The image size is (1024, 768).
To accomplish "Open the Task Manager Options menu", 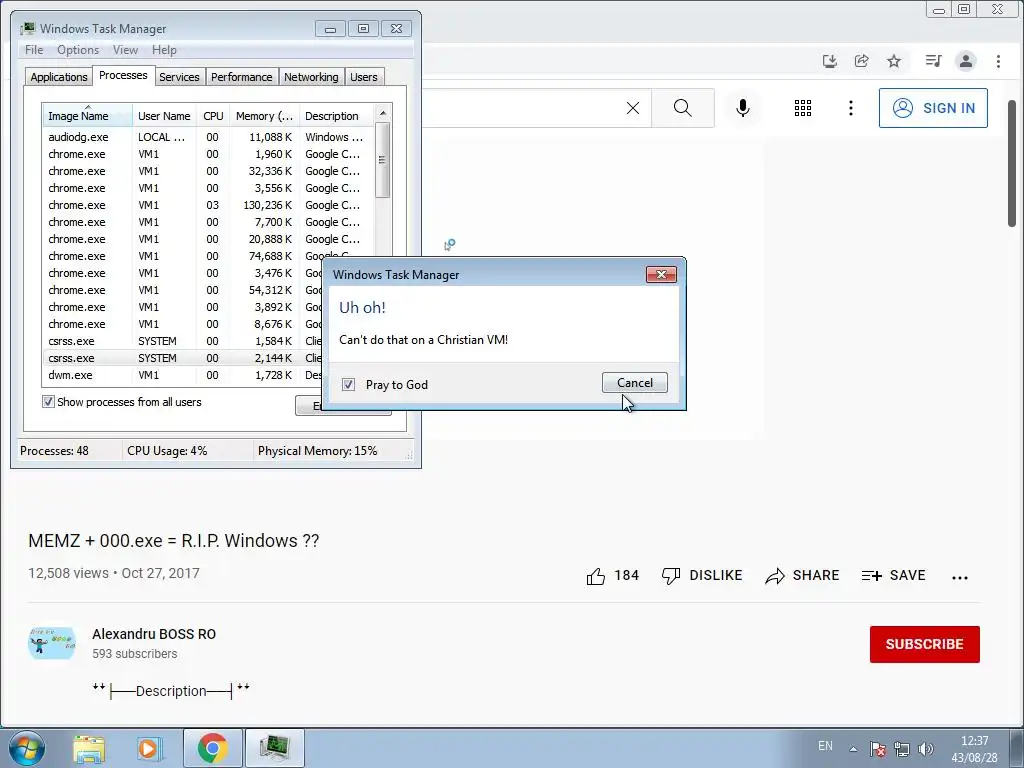I will point(78,50).
